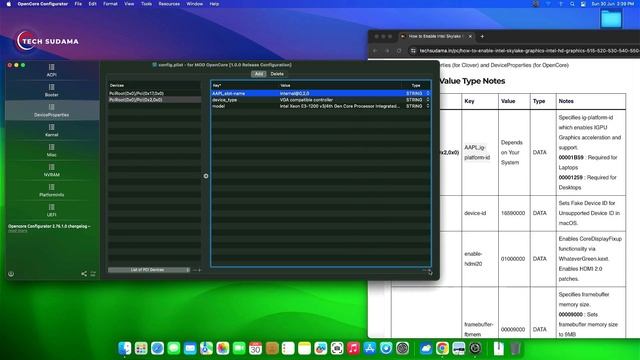The width and height of the screenshot is (640, 360).
Task: Select device PciRoot(0x0)/Pci(0x2,0x0)
Action: (154, 100)
